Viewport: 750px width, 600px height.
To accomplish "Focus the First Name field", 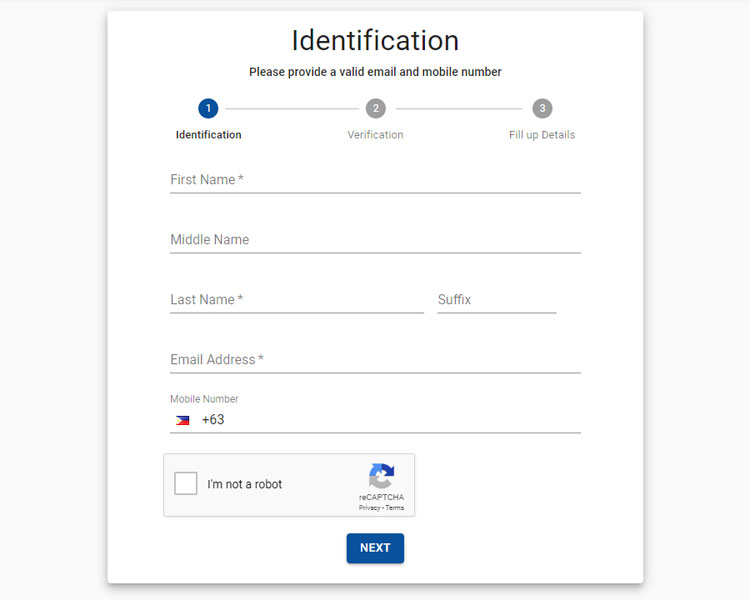I will point(375,180).
